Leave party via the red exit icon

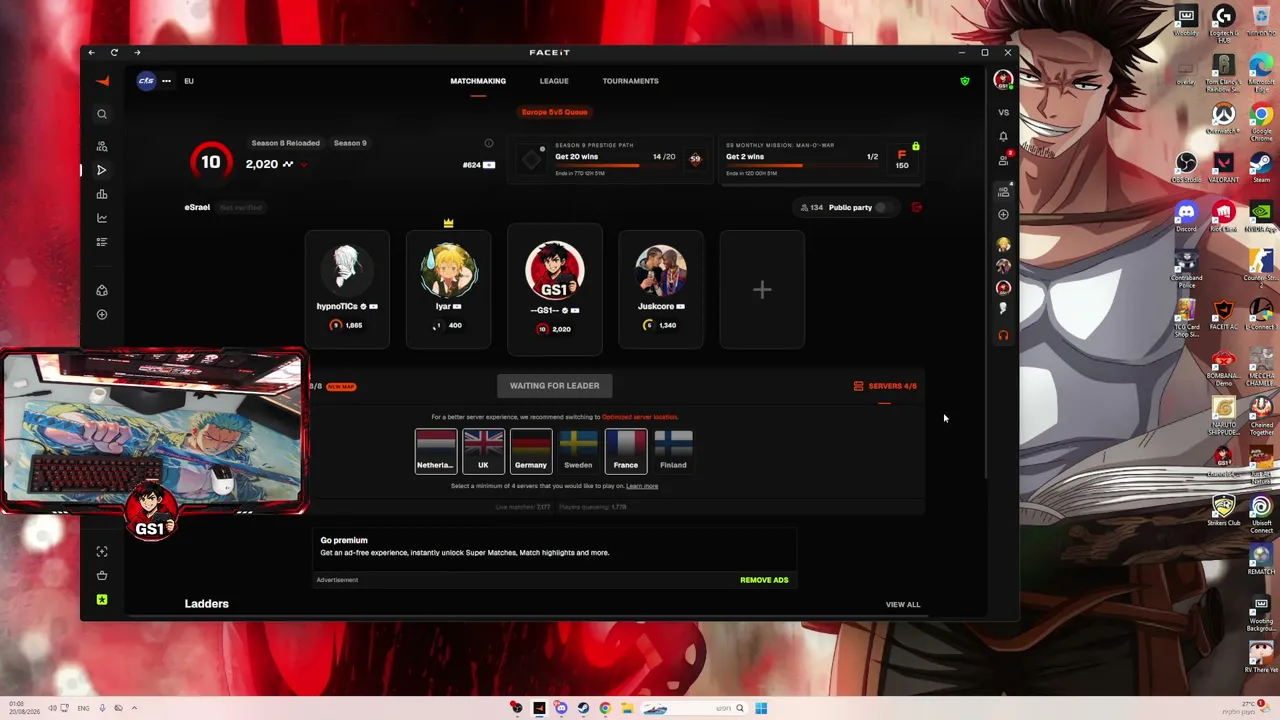pyautogui.click(x=917, y=208)
